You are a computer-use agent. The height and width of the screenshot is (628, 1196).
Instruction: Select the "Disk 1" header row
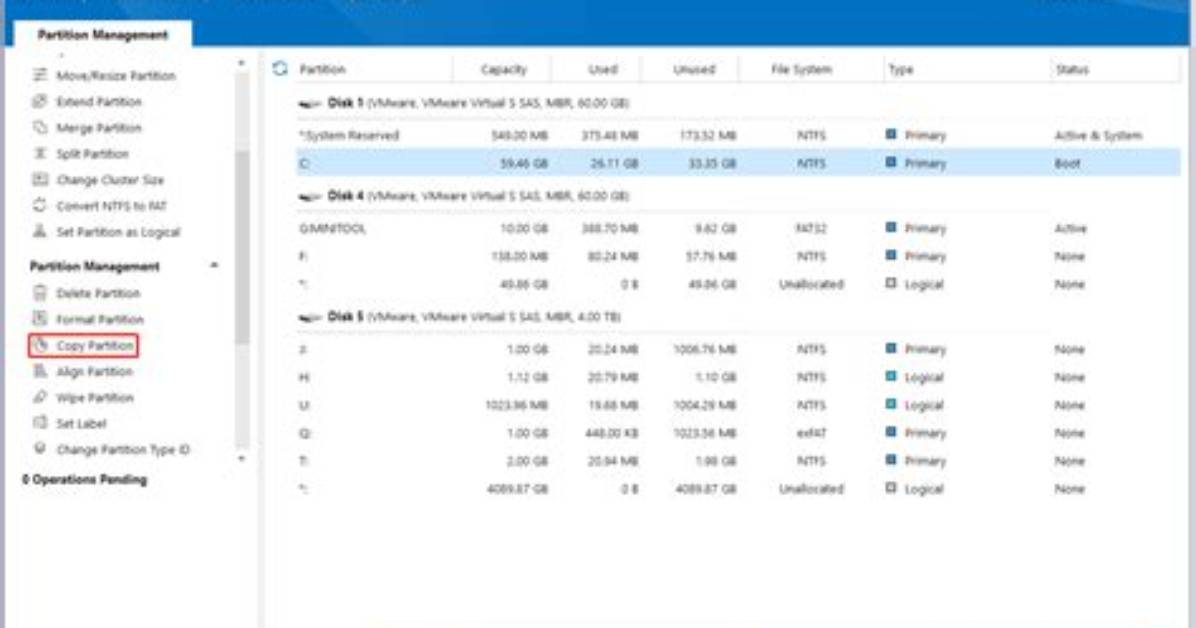(x=738, y=103)
